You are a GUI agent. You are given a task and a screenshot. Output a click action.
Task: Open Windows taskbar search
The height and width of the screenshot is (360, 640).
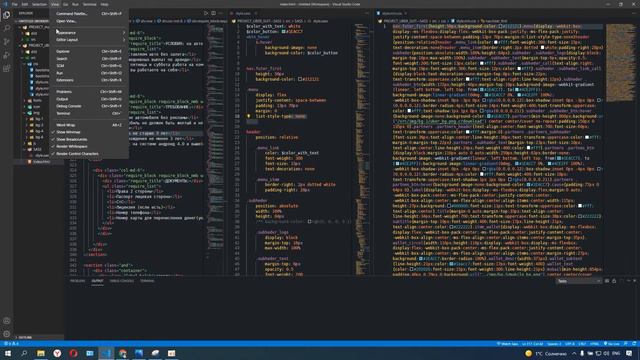tap(24, 353)
